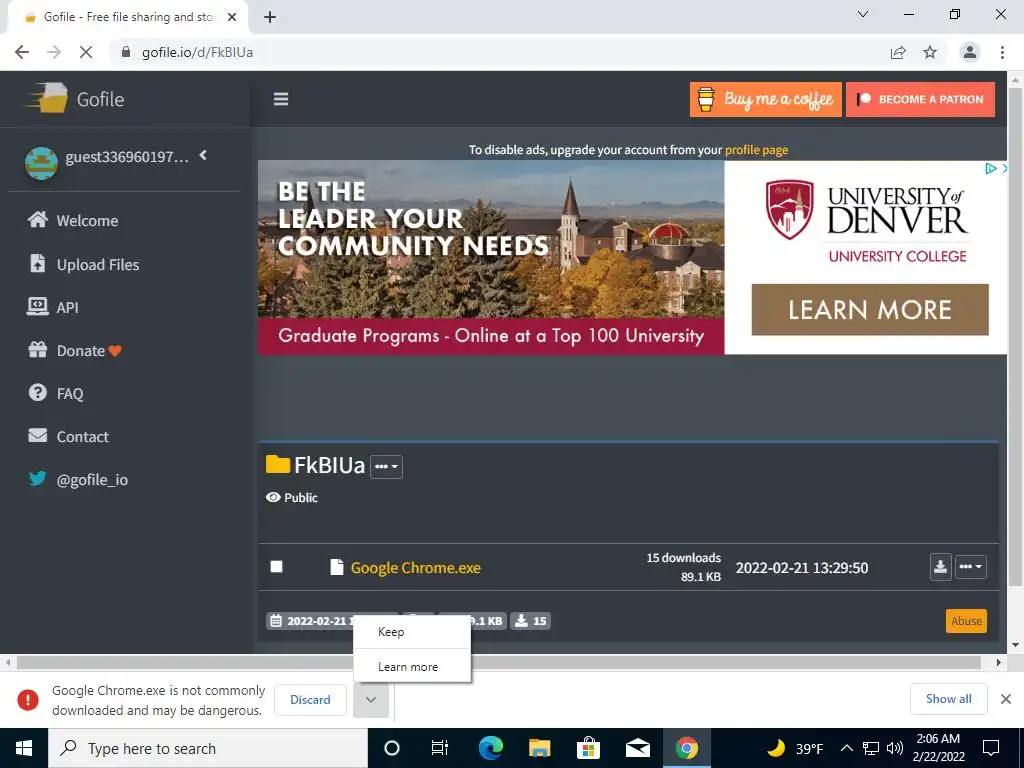Click the browser forward arrow
Viewport: 1024px width, 768px height.
[x=54, y=52]
